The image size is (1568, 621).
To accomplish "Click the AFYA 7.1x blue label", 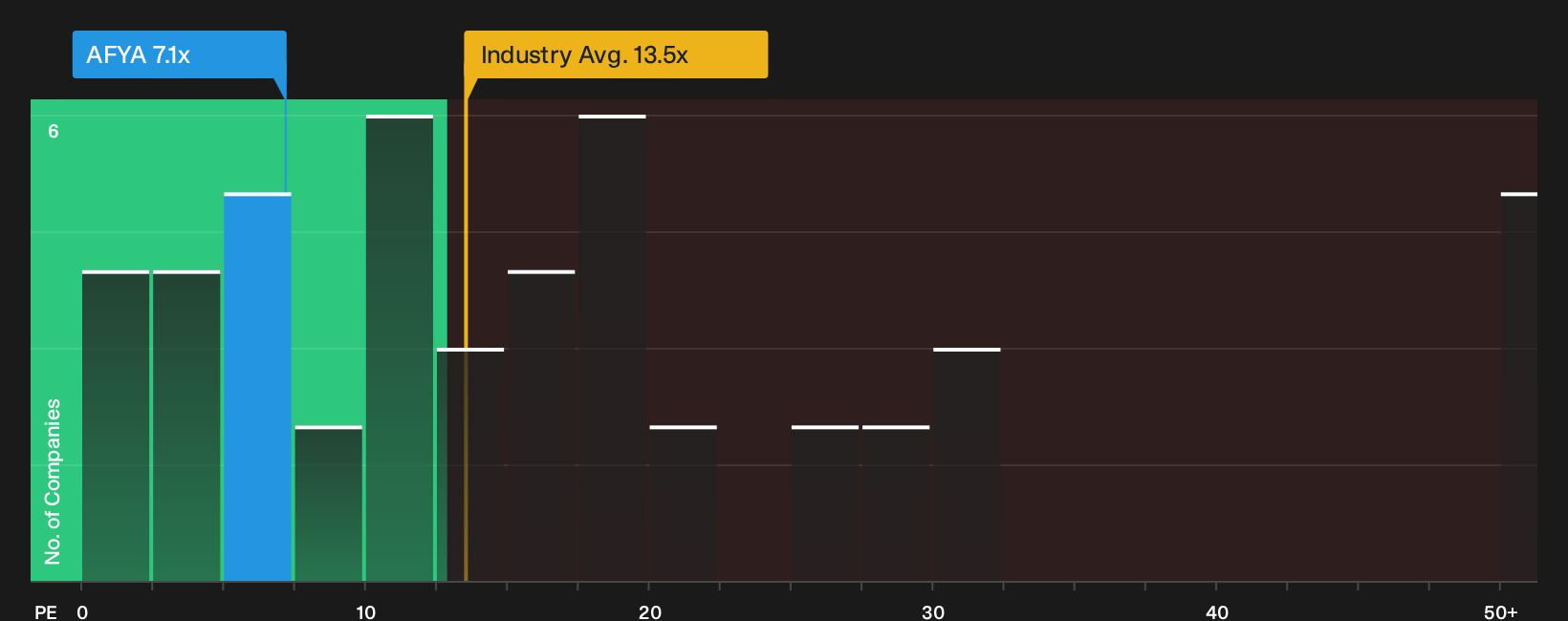I will (179, 54).
